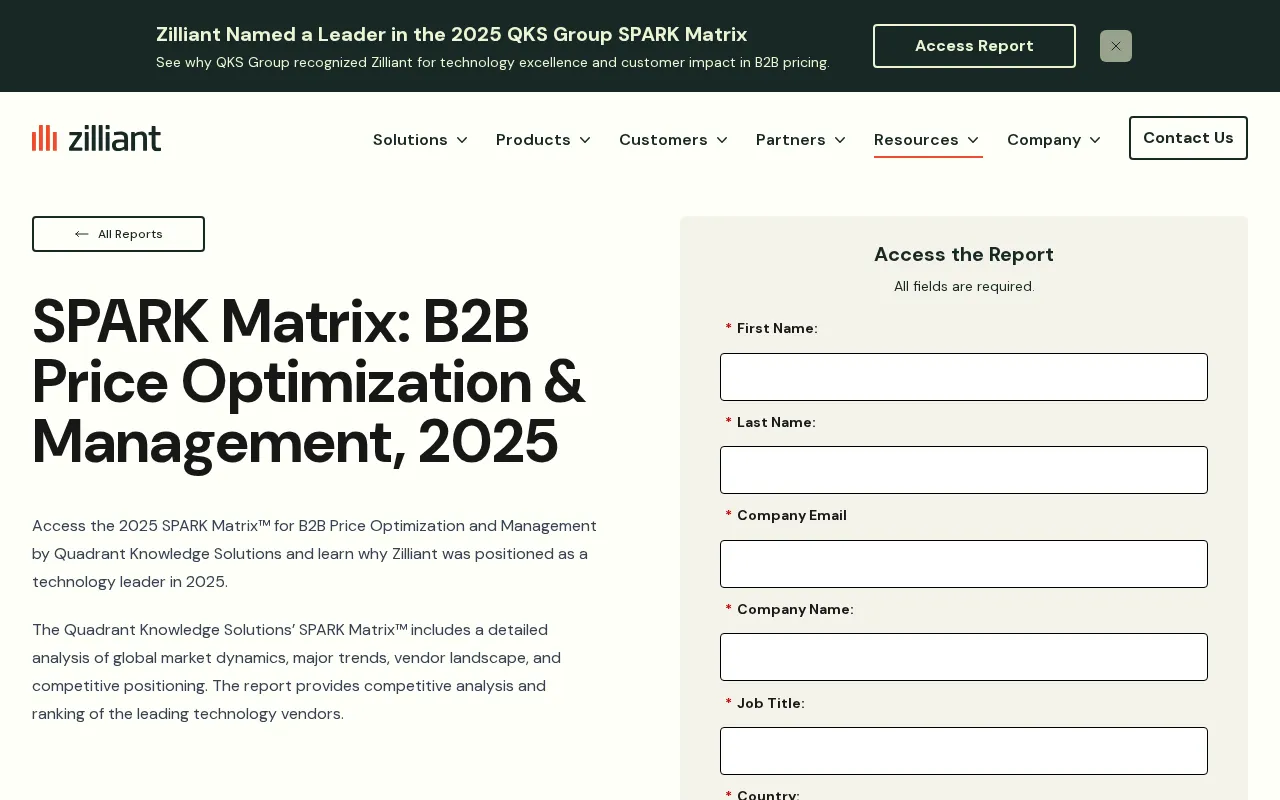Image resolution: width=1280 pixels, height=800 pixels.
Task: Expand the Solutions dropdown chevron
Action: pyautogui.click(x=462, y=140)
